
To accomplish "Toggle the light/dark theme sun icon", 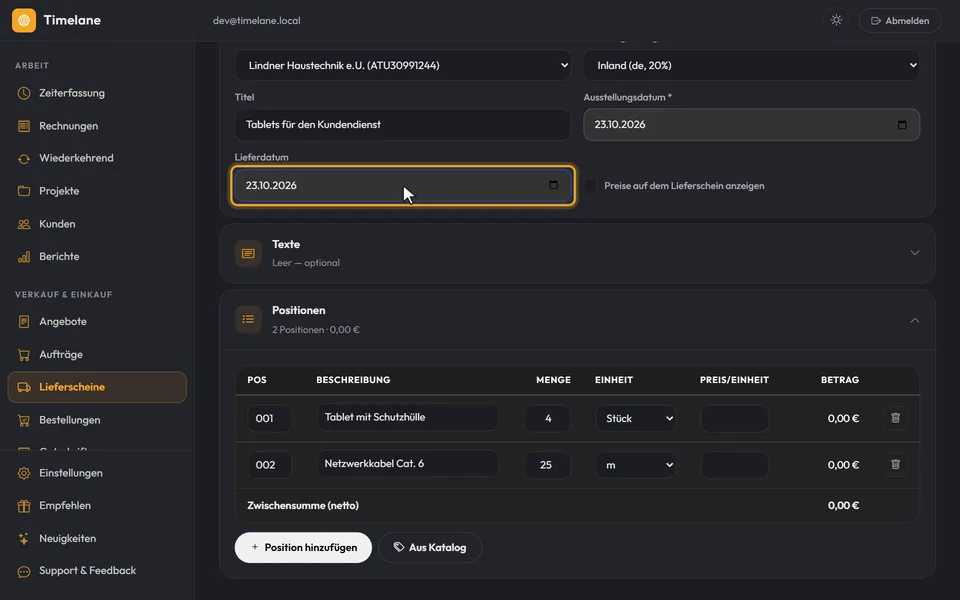I will (836, 20).
